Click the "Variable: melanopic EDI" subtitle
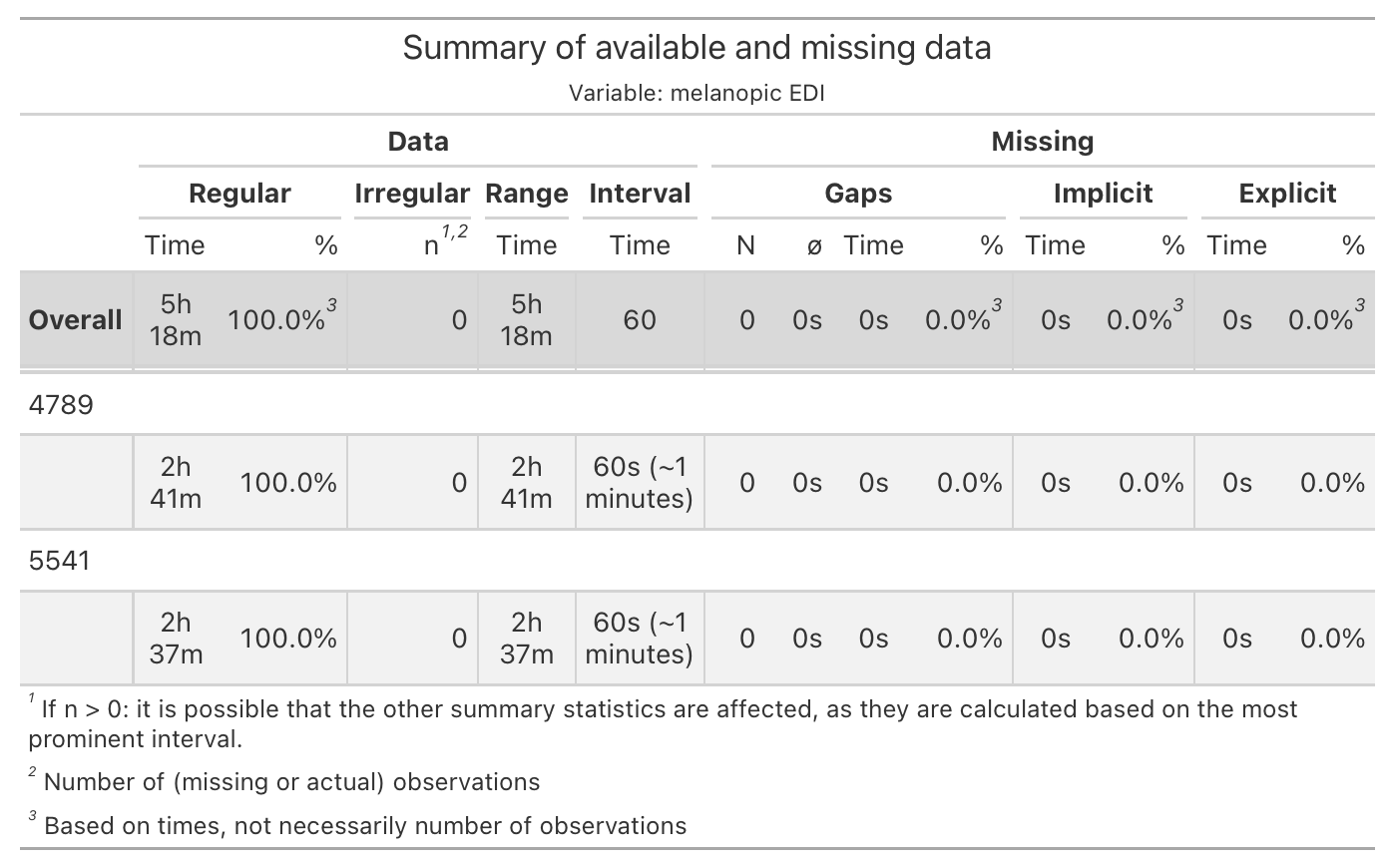Screen dimensions: 1387x868 (x=696, y=94)
